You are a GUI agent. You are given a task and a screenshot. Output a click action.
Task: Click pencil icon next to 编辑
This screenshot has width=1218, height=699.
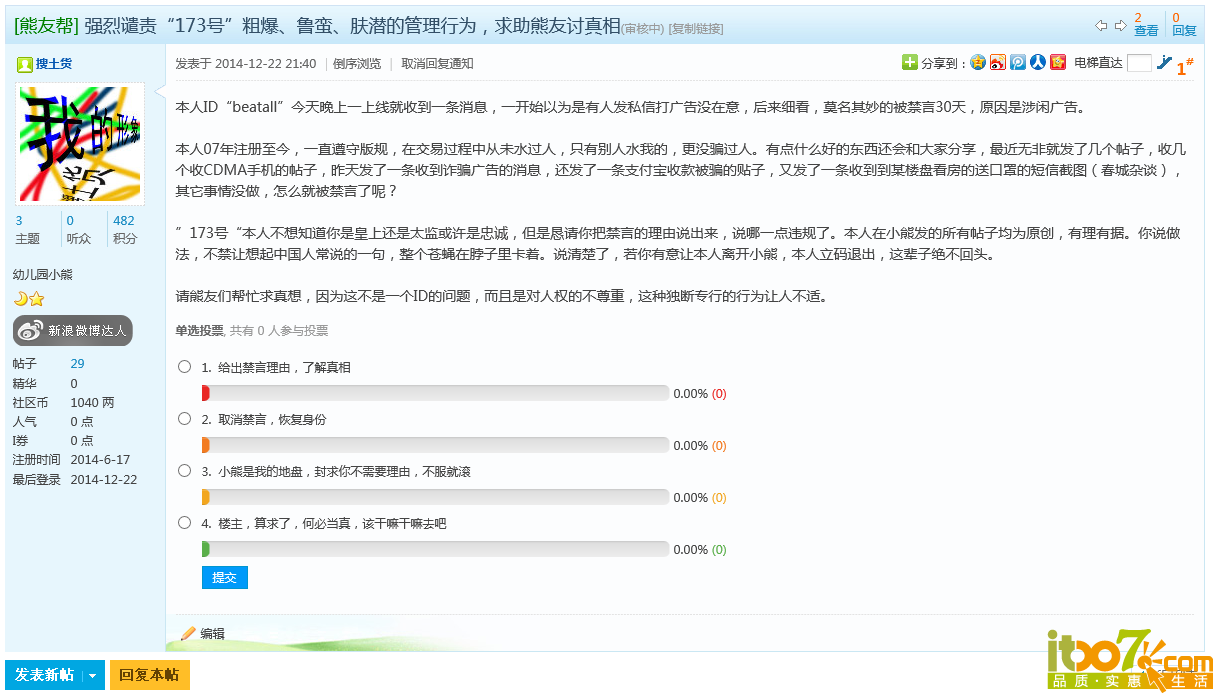tap(188, 633)
